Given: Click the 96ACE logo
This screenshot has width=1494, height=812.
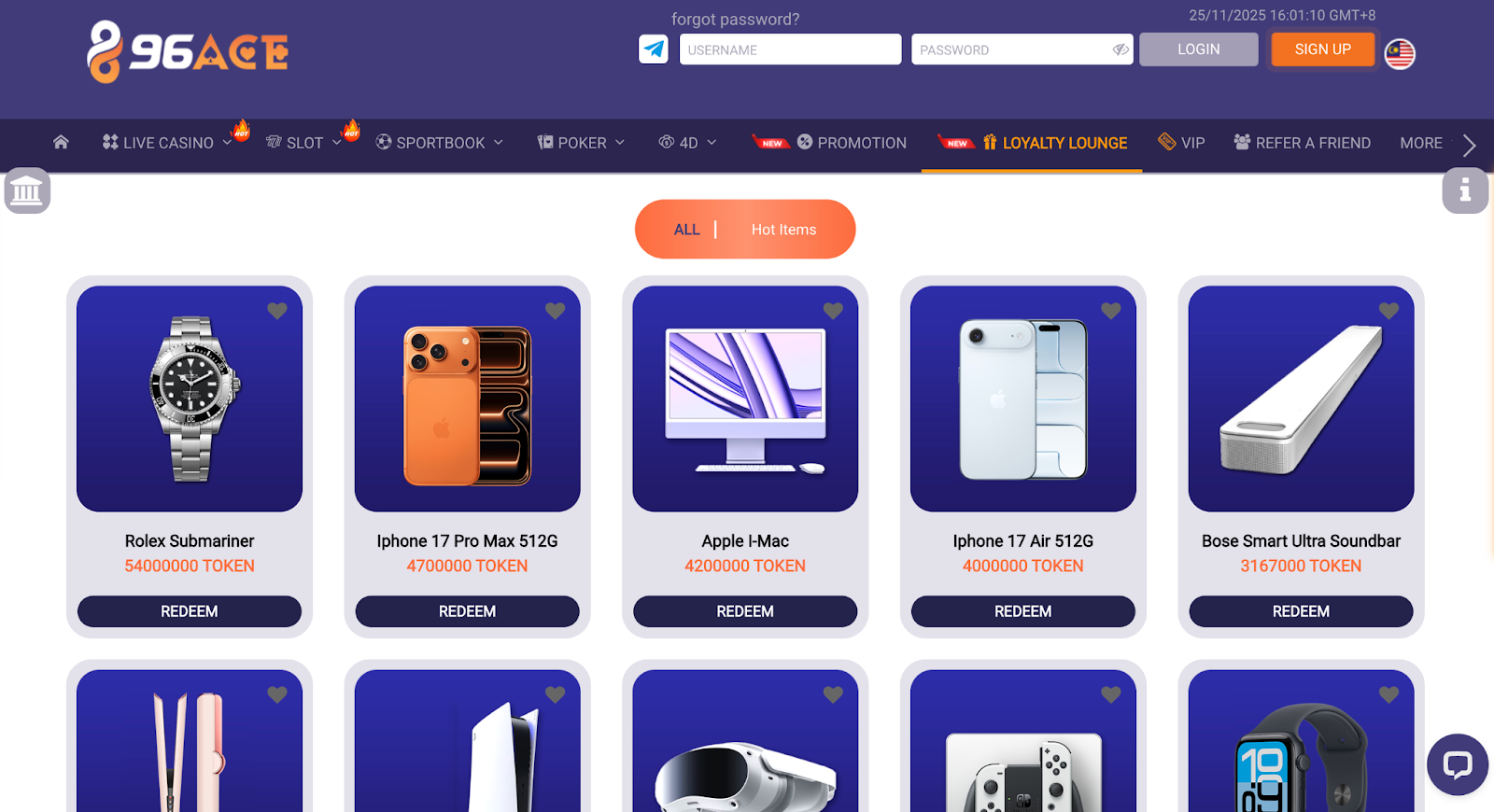Looking at the screenshot, I should (x=188, y=52).
